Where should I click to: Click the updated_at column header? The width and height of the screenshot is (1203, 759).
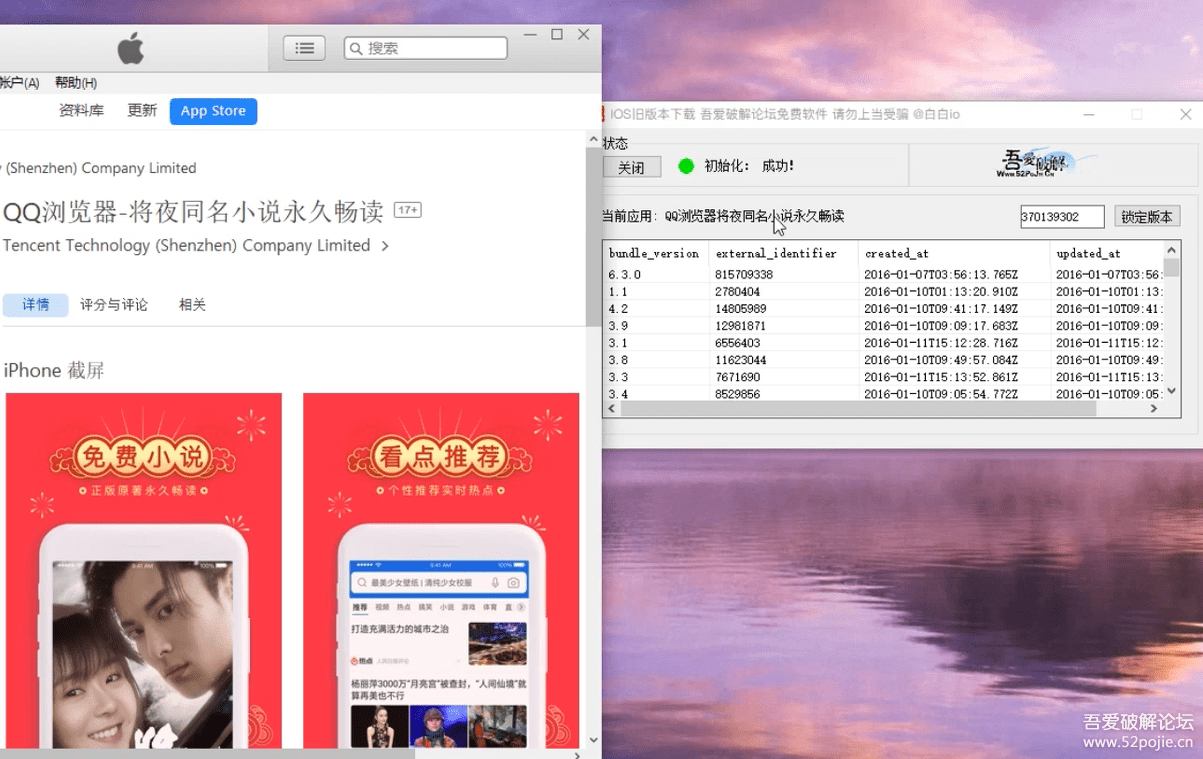tap(1107, 254)
